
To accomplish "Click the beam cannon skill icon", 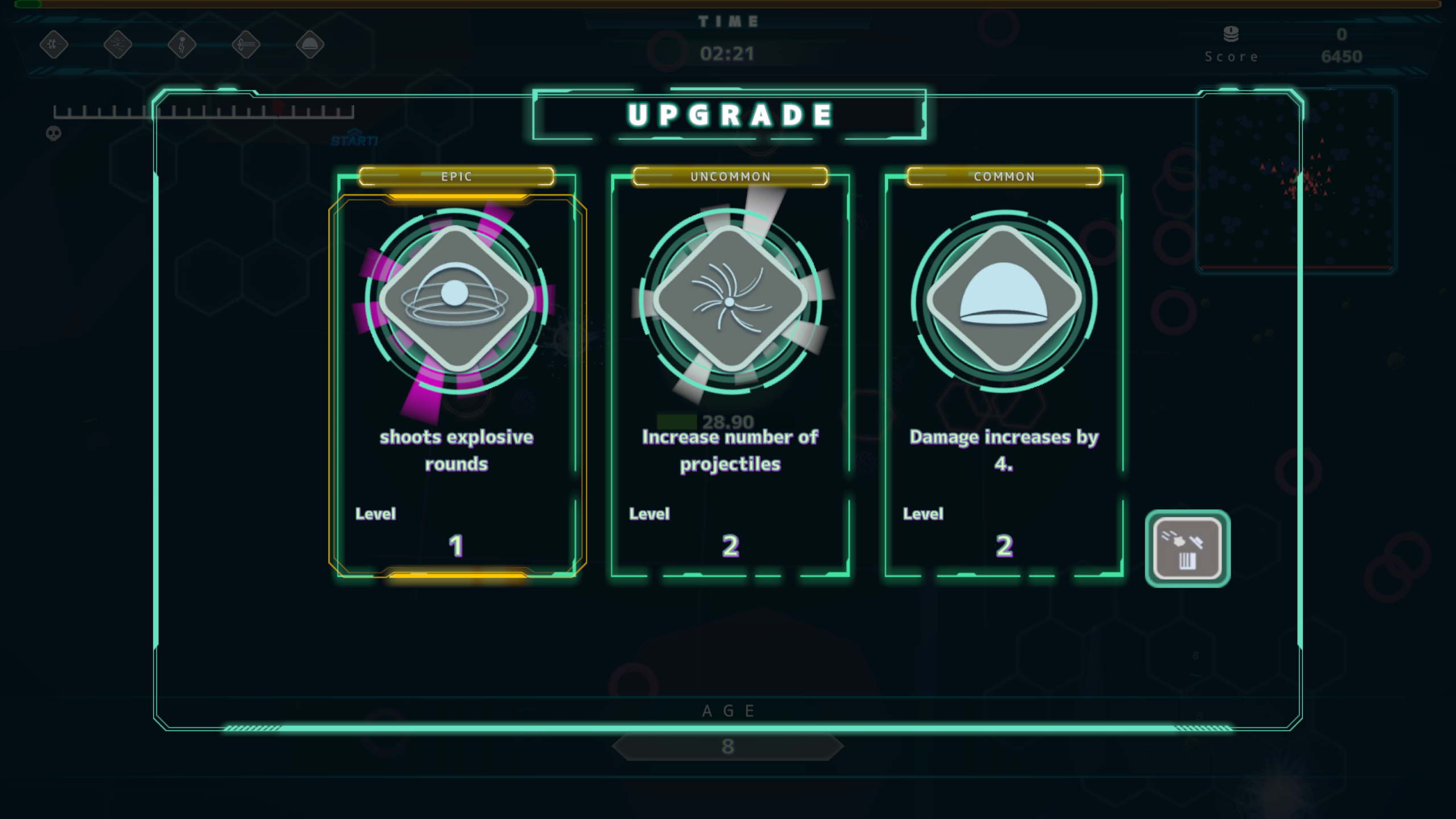I will (x=246, y=44).
